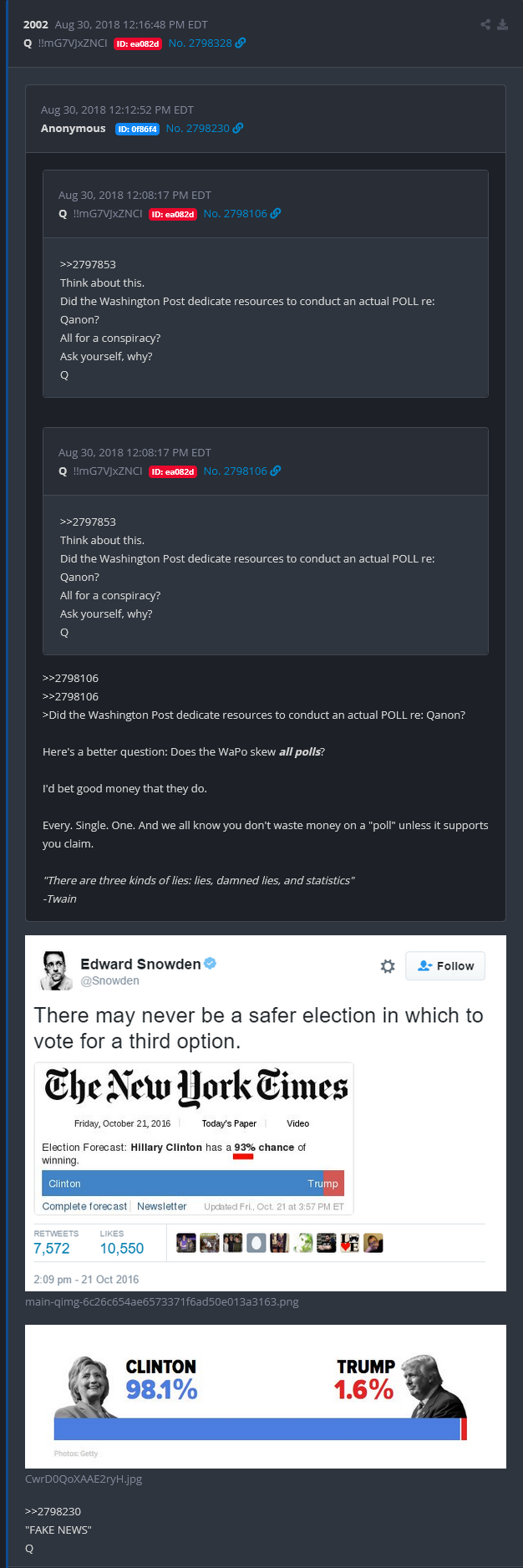Click the main-qimg PNG file name
Viewport: 523px width, 1568px height.
click(x=161, y=1301)
